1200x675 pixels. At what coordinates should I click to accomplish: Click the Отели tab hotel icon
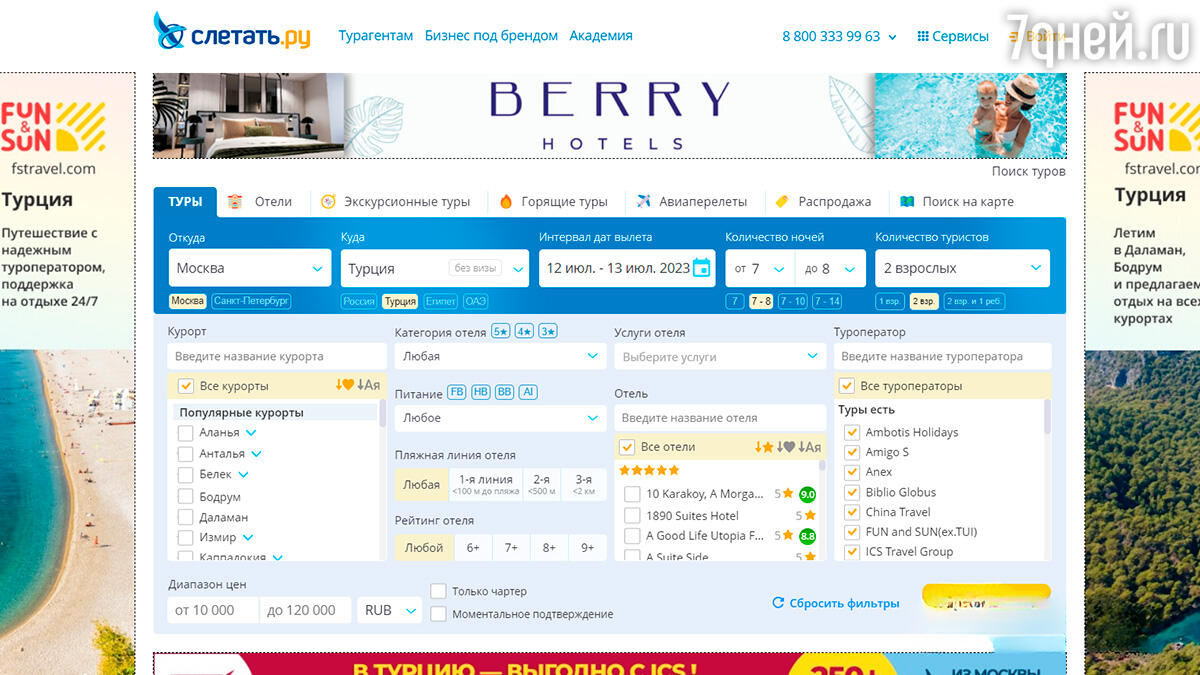click(x=235, y=201)
